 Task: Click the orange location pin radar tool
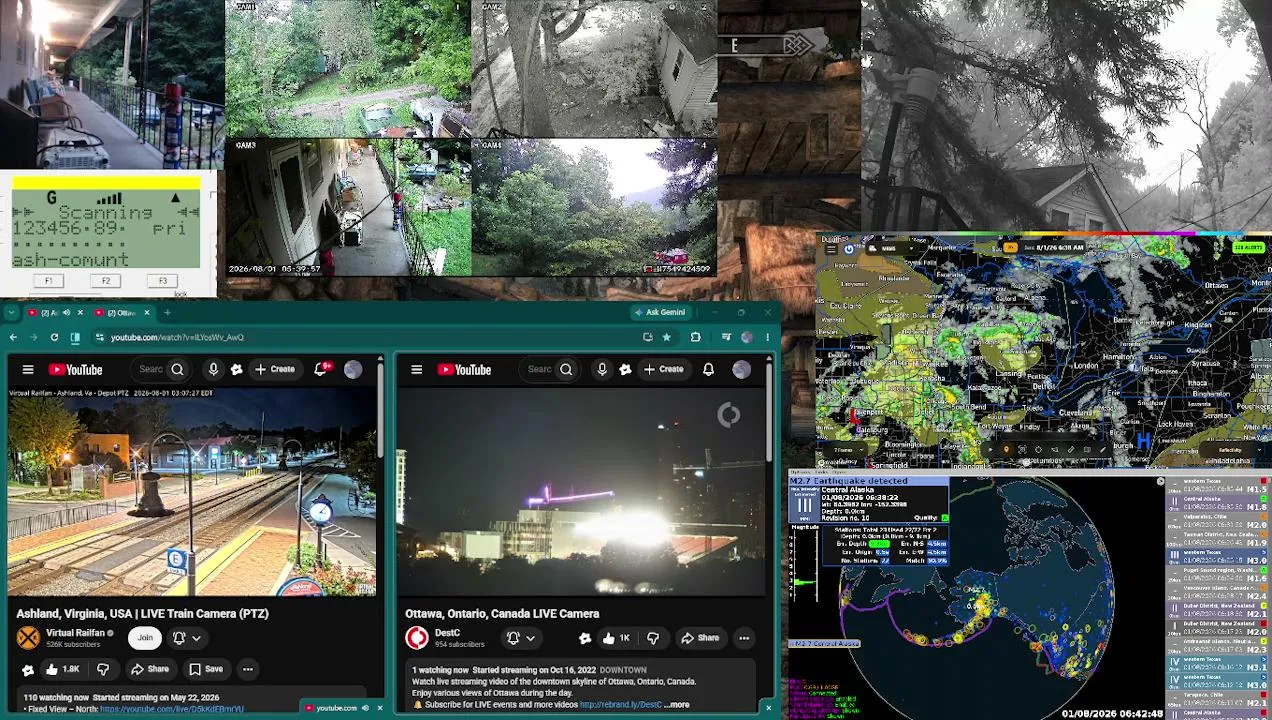tap(1006, 450)
